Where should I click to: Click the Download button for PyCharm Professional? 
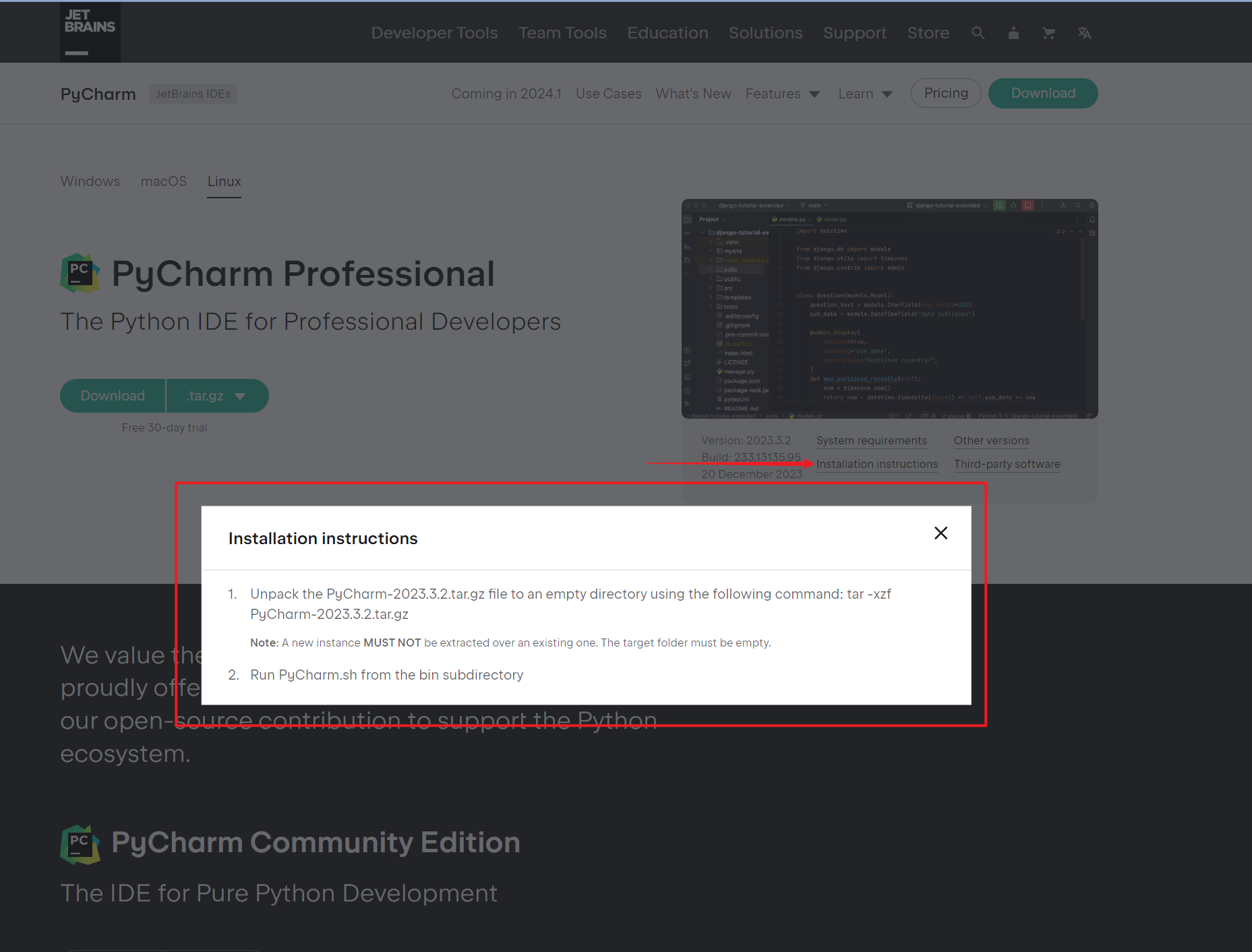pyautogui.click(x=112, y=396)
